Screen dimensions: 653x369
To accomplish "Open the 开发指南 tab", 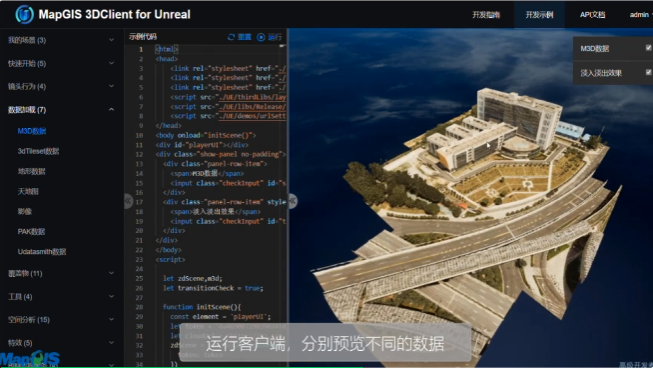I will tap(486, 15).
